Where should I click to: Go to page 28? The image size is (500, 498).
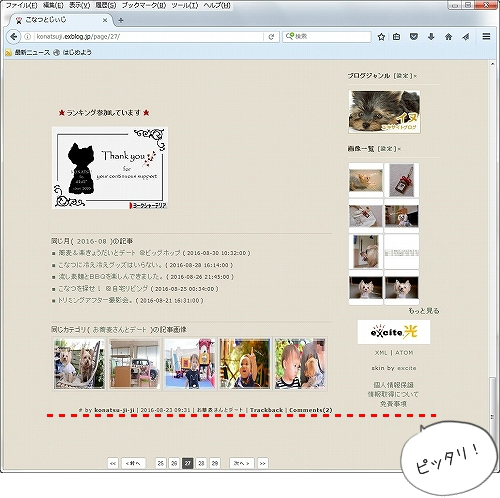(x=201, y=463)
